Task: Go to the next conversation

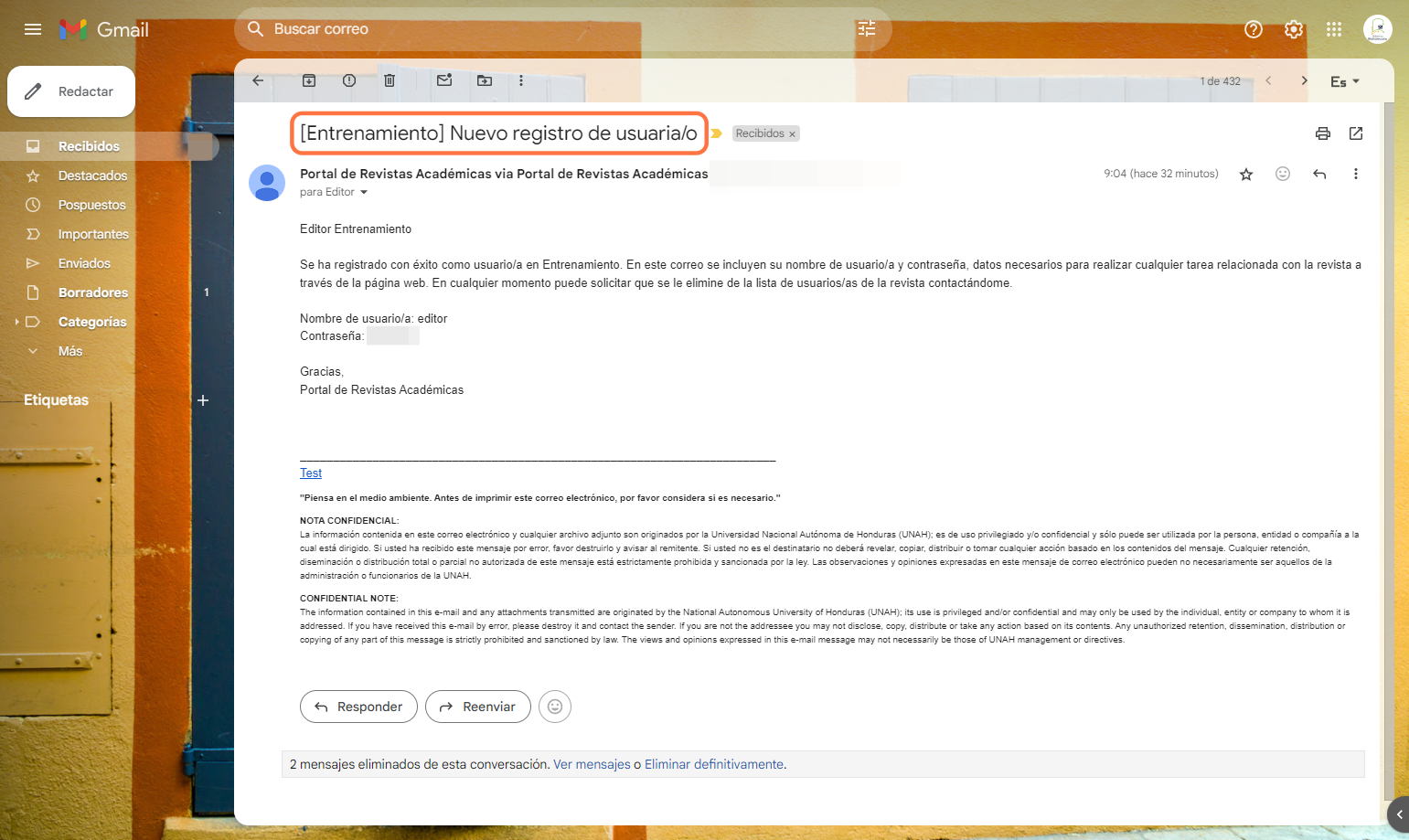Action: click(x=1305, y=80)
